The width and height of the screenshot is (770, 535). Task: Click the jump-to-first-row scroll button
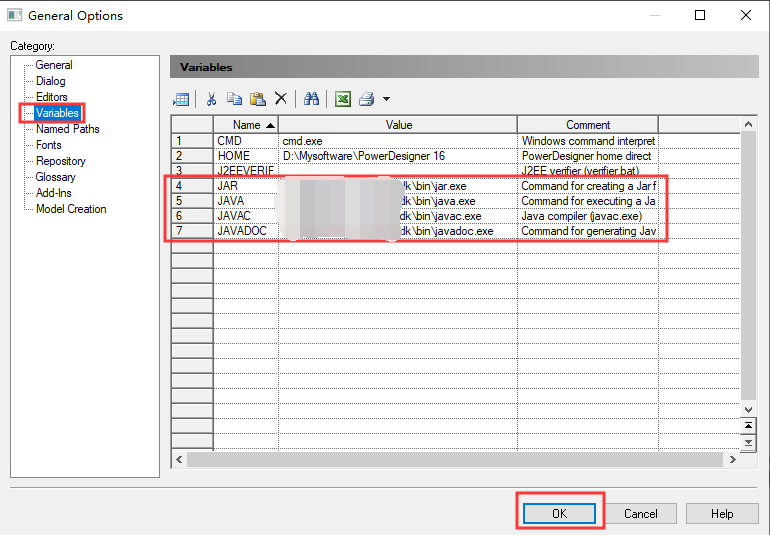pos(748,425)
